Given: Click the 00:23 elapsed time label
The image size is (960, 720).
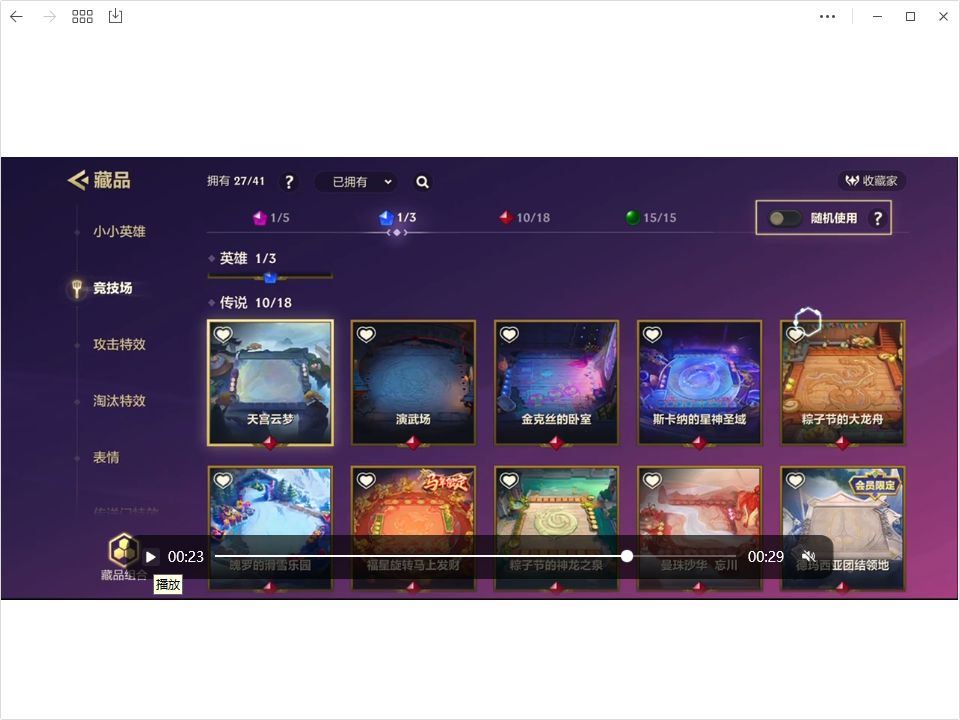Looking at the screenshot, I should tap(186, 557).
